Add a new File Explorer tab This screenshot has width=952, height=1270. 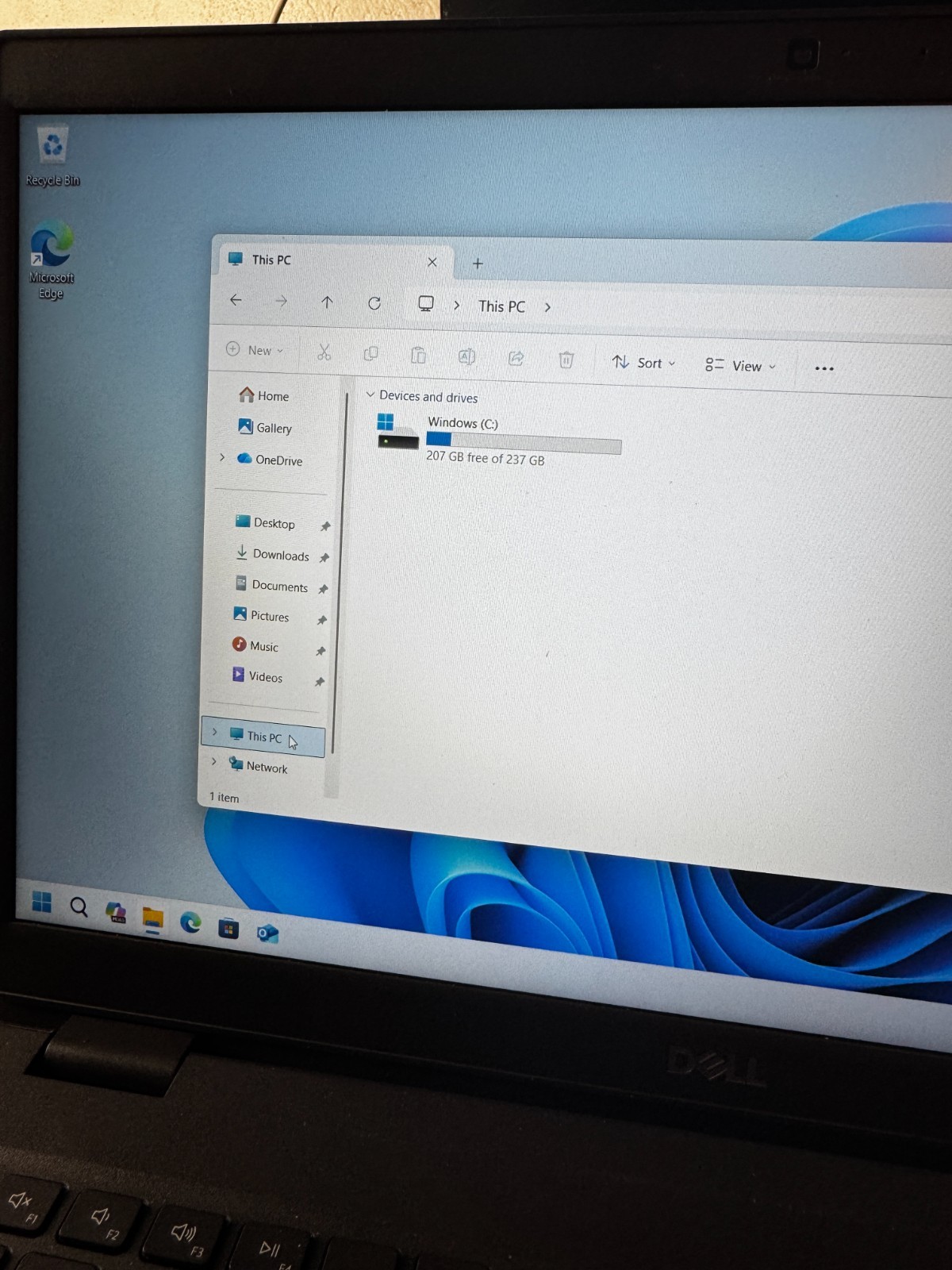478,264
